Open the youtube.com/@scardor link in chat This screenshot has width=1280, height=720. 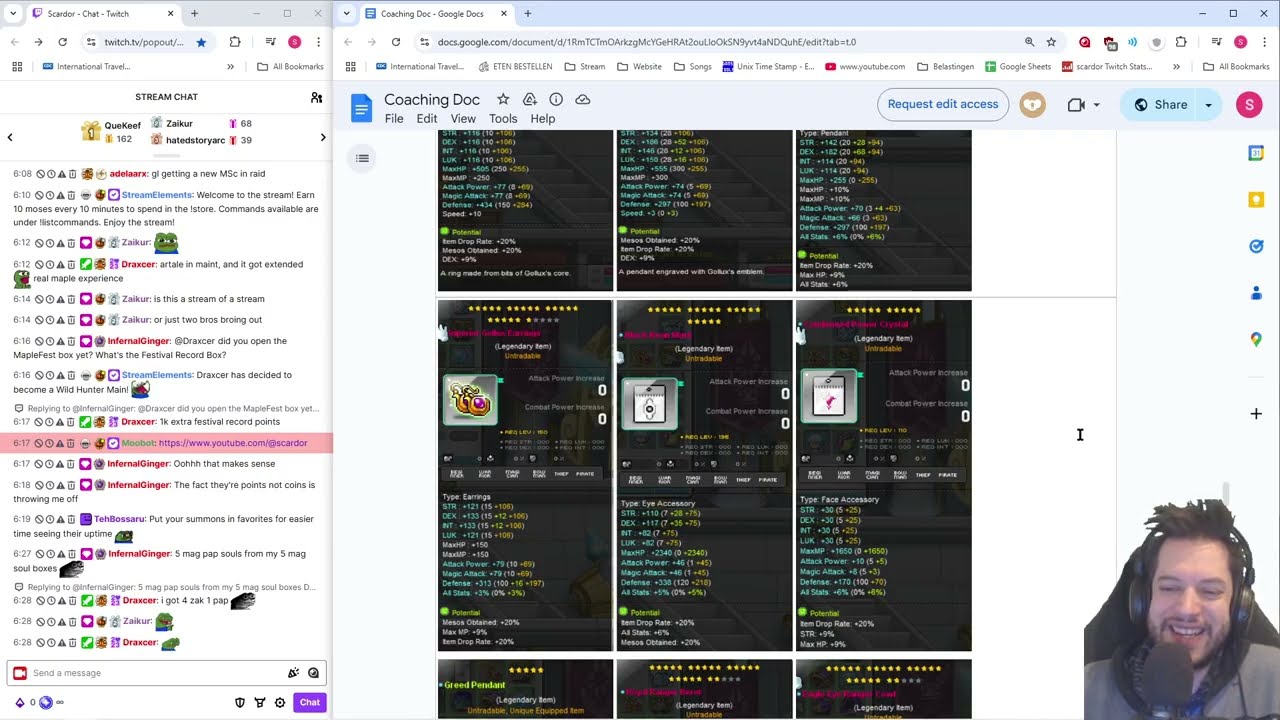point(233,443)
